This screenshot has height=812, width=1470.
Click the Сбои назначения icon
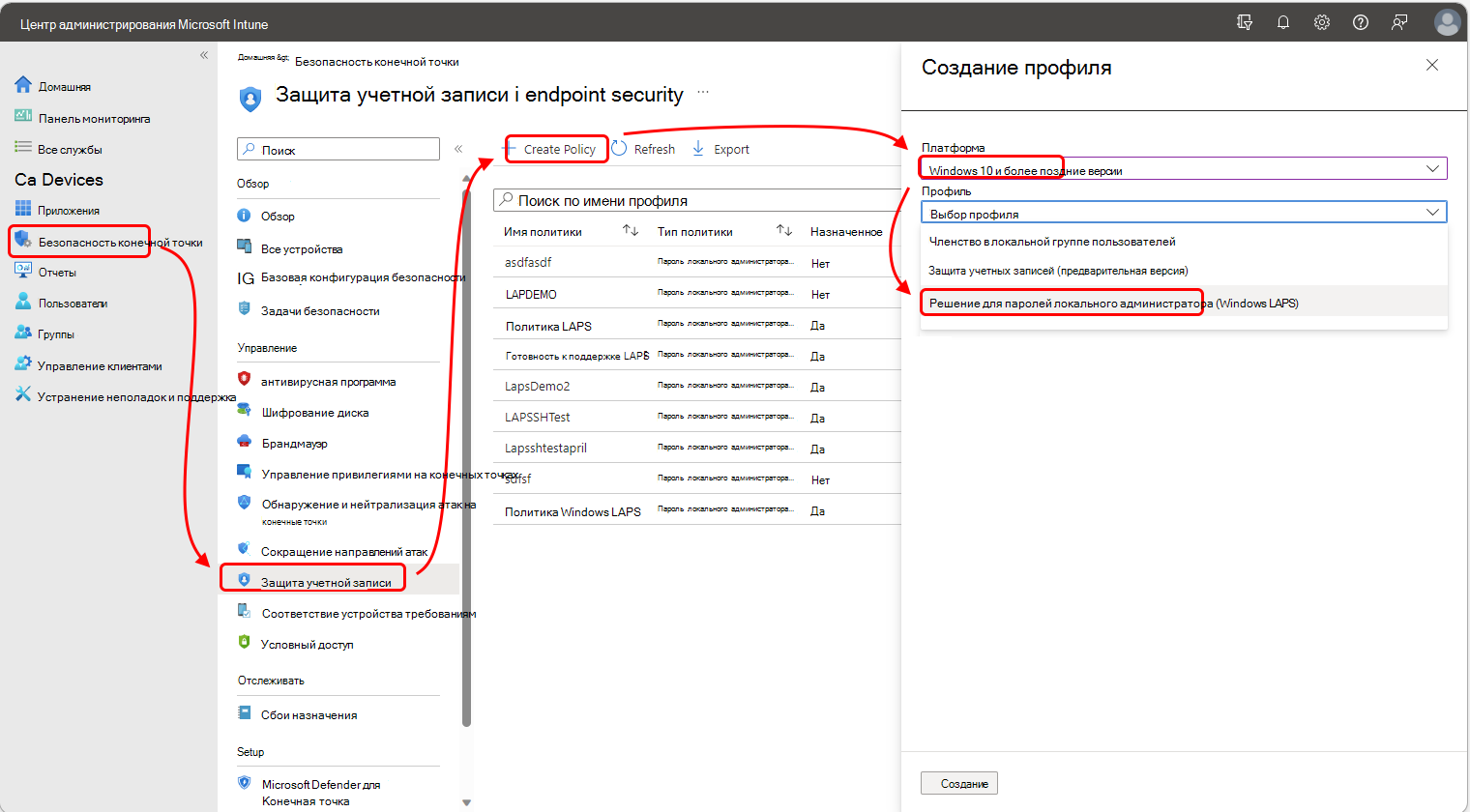245,713
